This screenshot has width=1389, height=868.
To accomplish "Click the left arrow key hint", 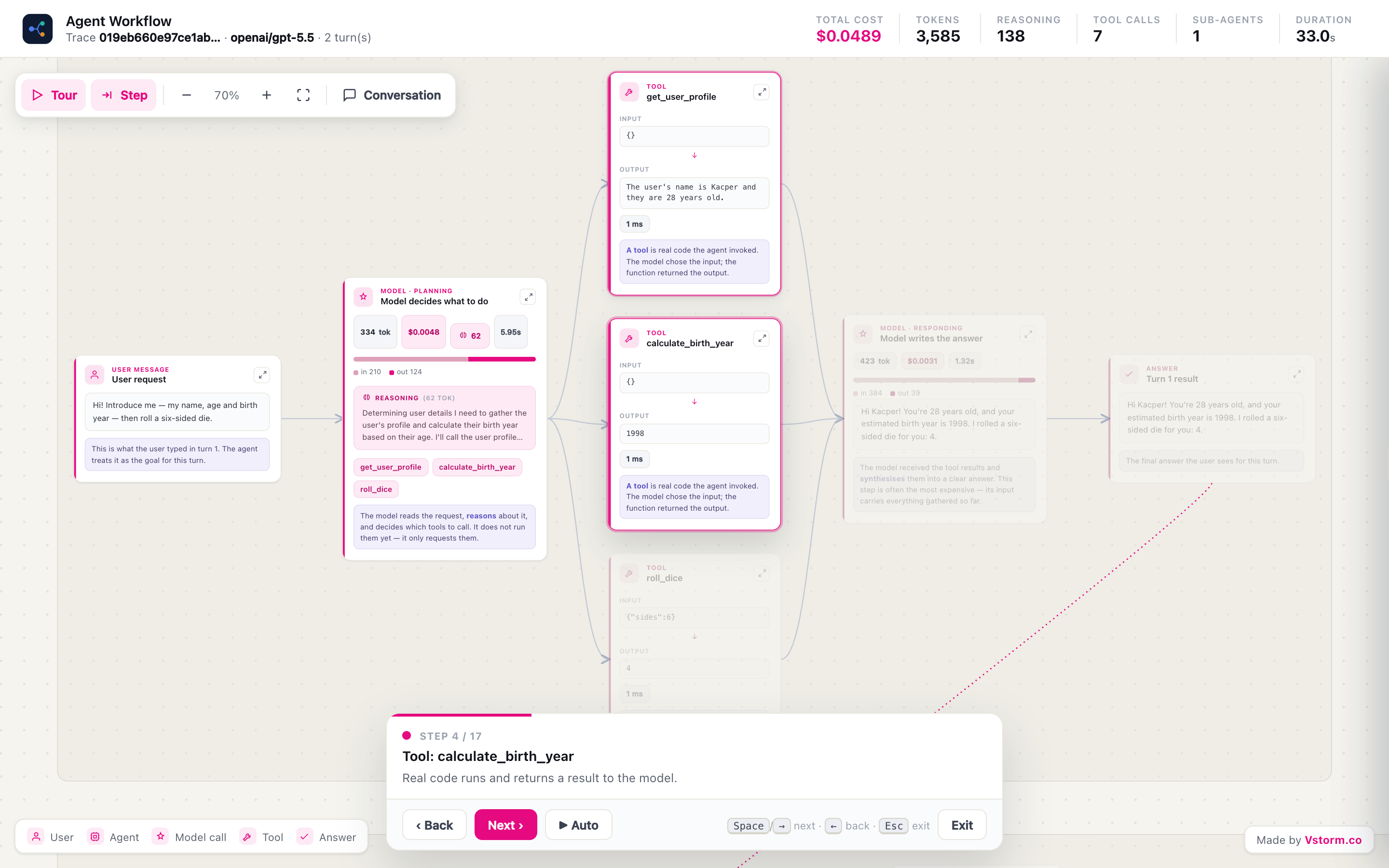I will coord(833,826).
